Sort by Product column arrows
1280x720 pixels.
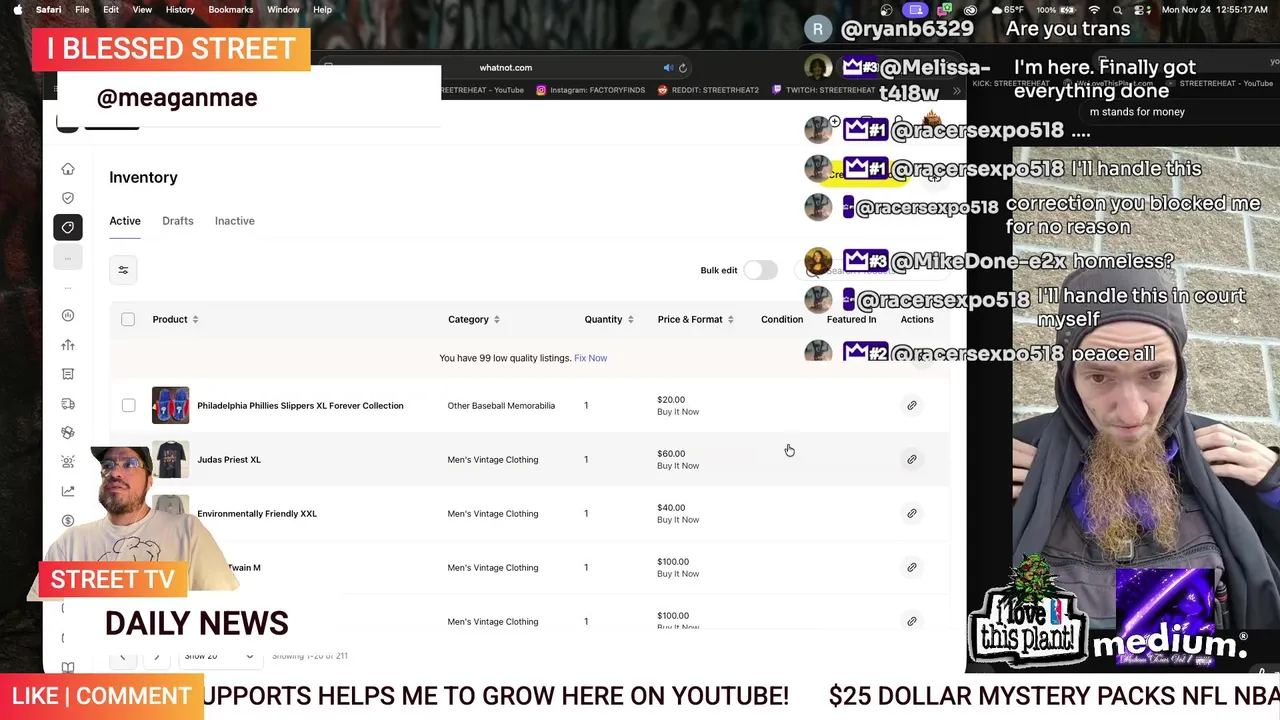(195, 320)
